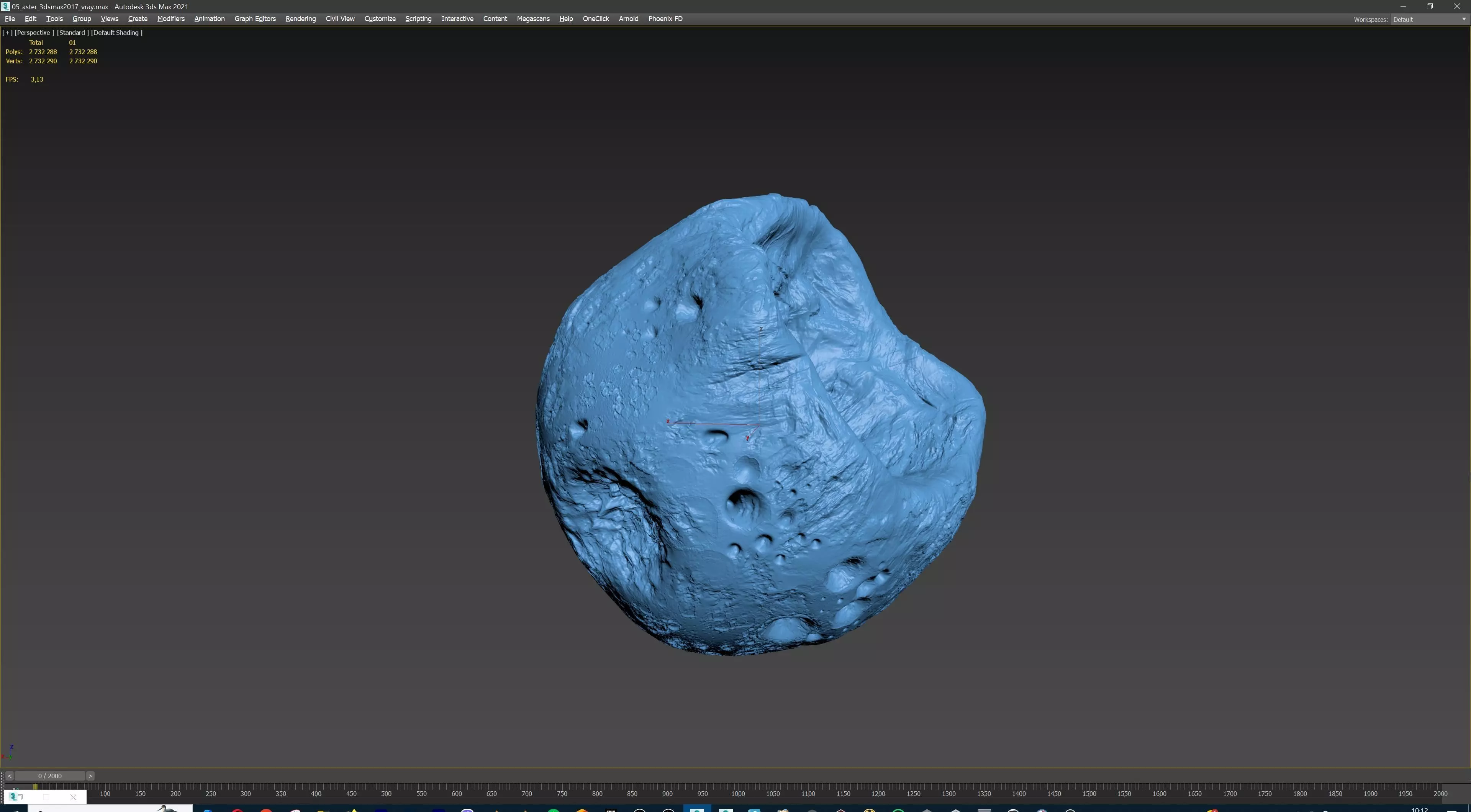Screen dimensions: 1471x812
Task: Open the OneClick menu
Action: point(596,19)
